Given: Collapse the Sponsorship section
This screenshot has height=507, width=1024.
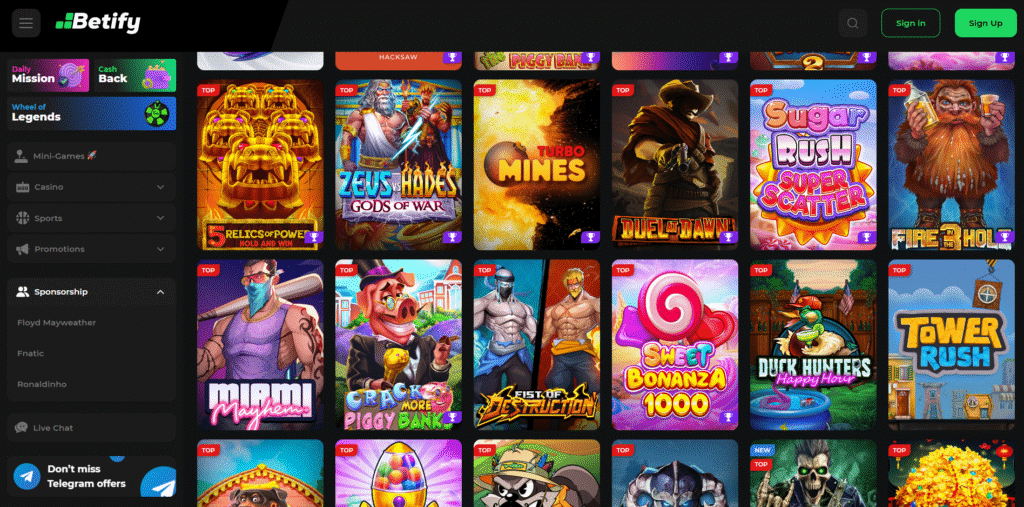Looking at the screenshot, I should (x=161, y=292).
